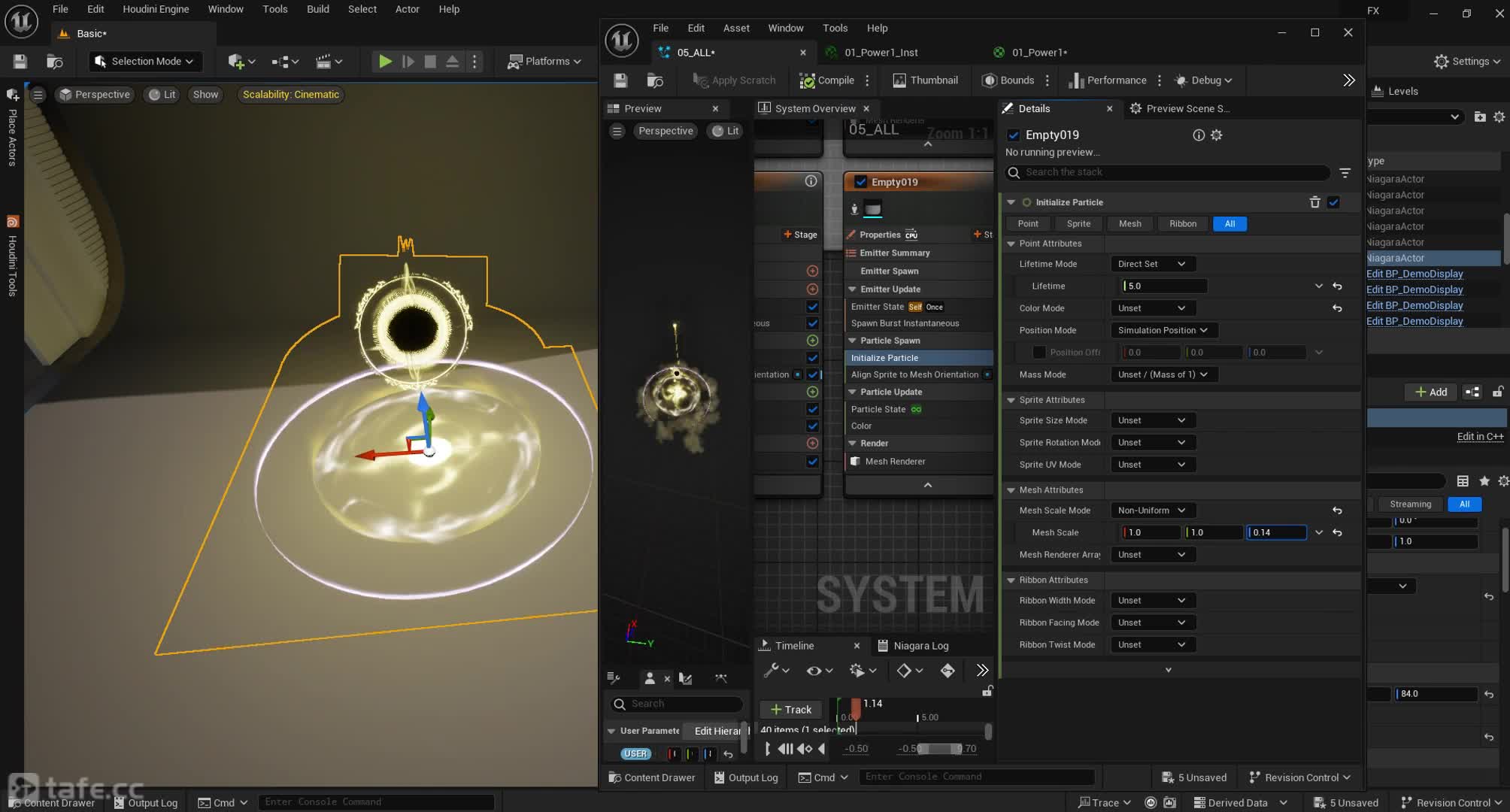Open the Selection Mode dropdown
1510x812 pixels.
click(x=145, y=62)
